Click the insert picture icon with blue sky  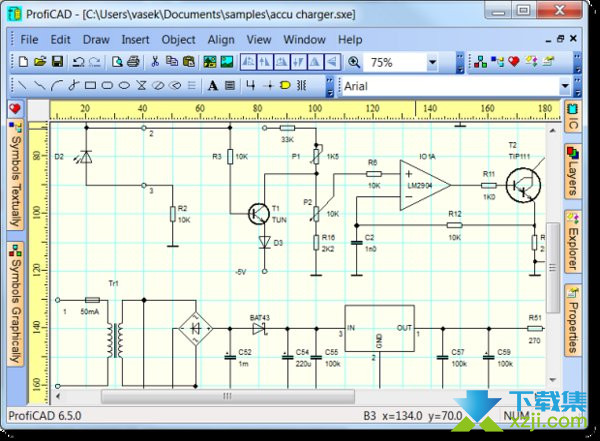(x=227, y=62)
